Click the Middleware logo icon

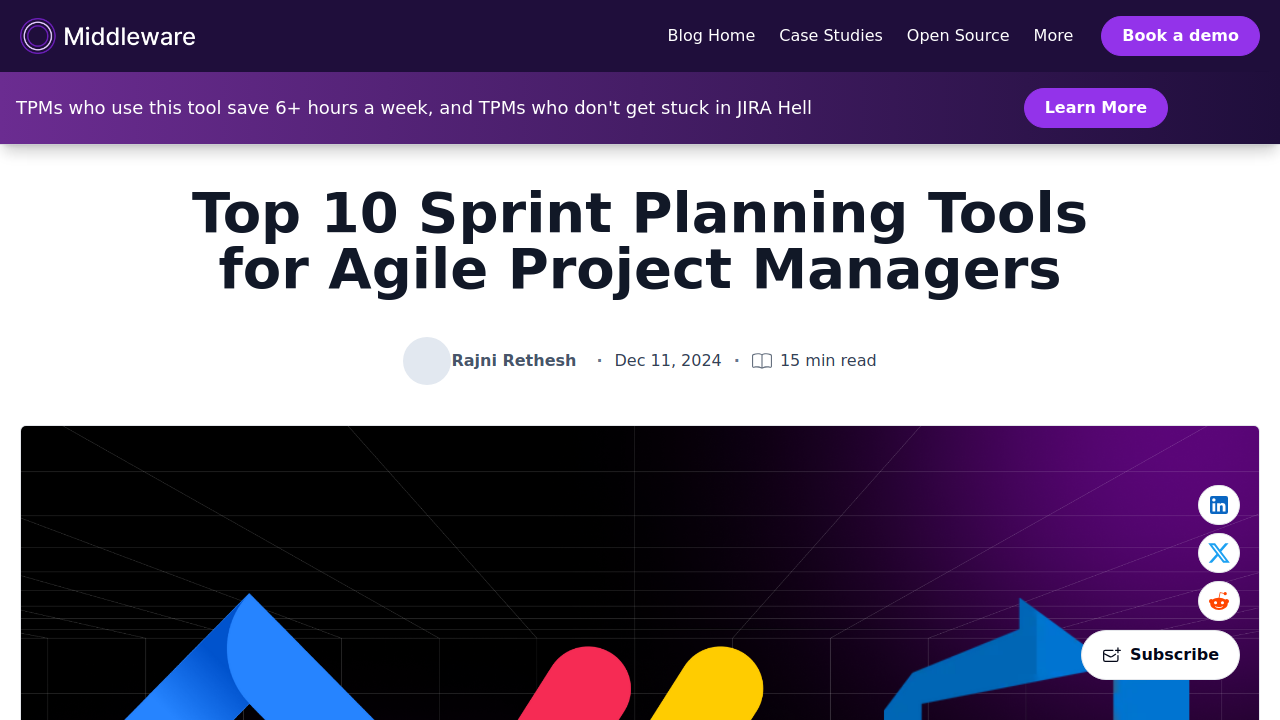[38, 36]
